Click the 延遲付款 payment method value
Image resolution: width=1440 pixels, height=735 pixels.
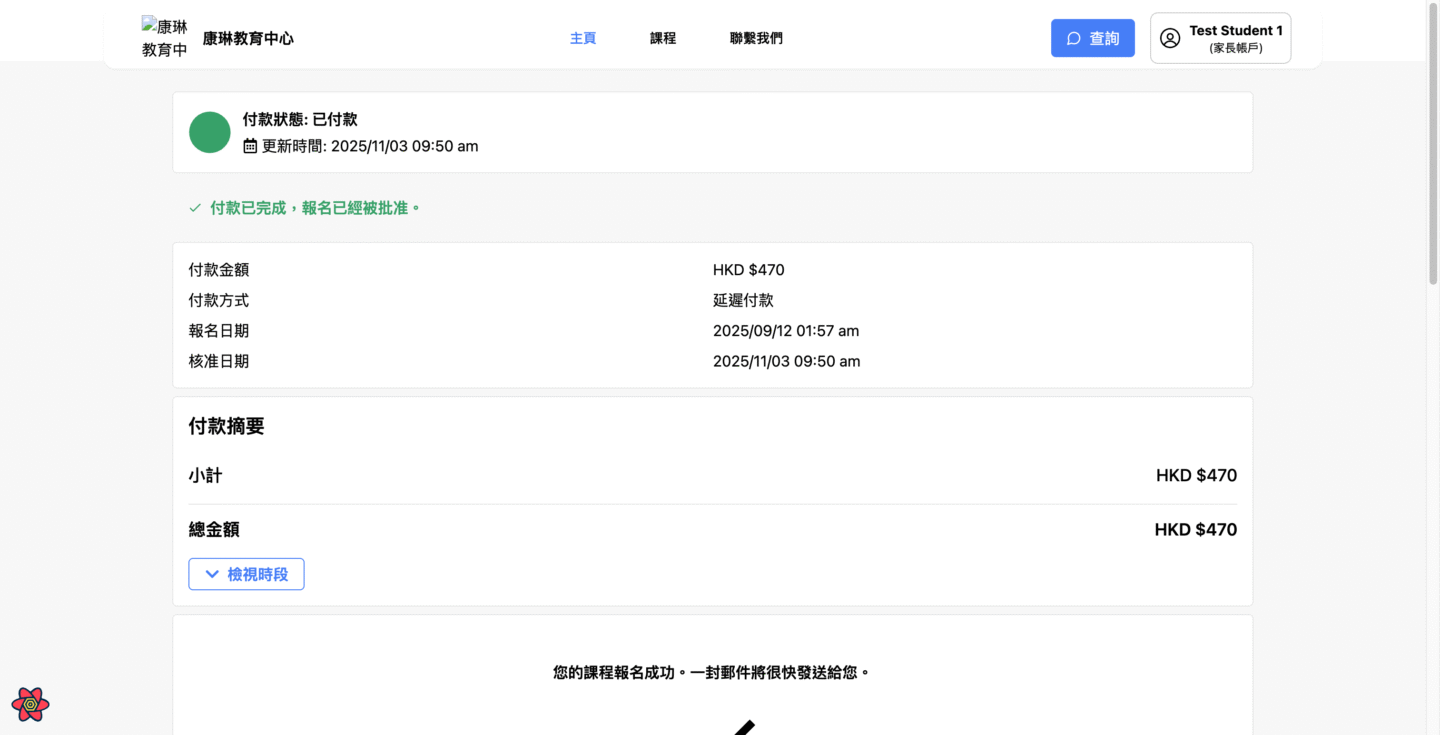click(x=743, y=300)
